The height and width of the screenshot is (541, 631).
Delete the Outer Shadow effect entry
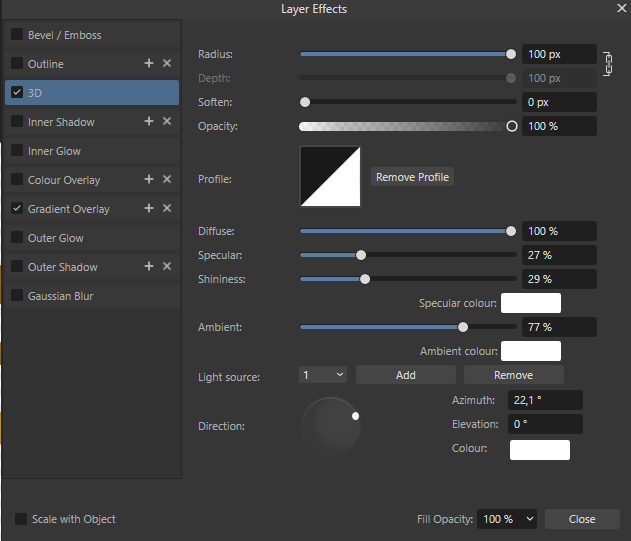[167, 266]
